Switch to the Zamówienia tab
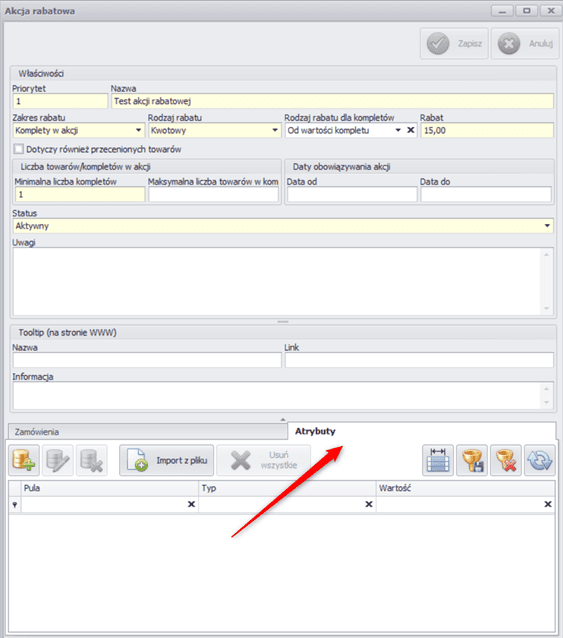The image size is (563, 638). (147, 432)
